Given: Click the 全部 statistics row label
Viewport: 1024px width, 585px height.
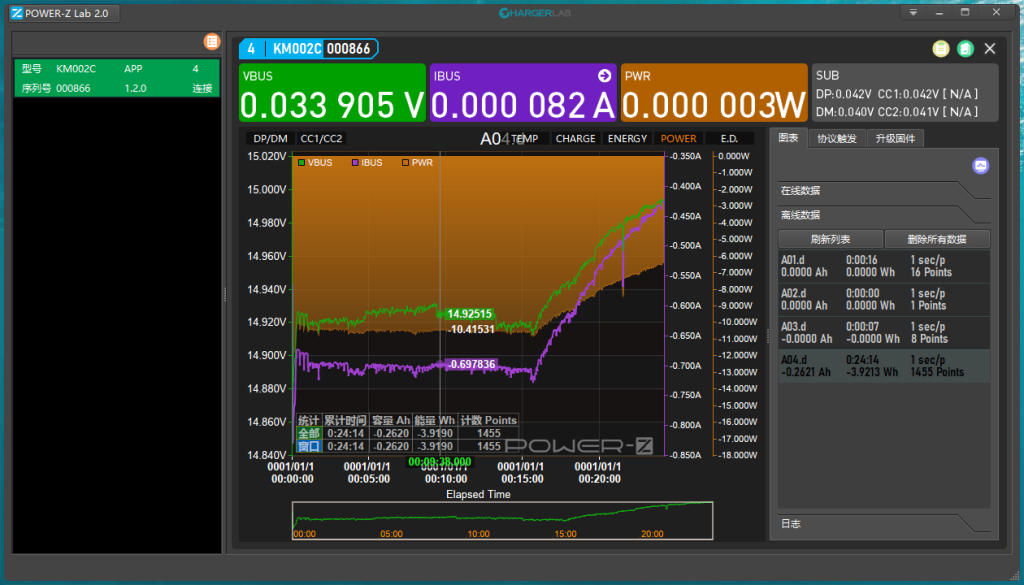Looking at the screenshot, I should click(x=309, y=434).
